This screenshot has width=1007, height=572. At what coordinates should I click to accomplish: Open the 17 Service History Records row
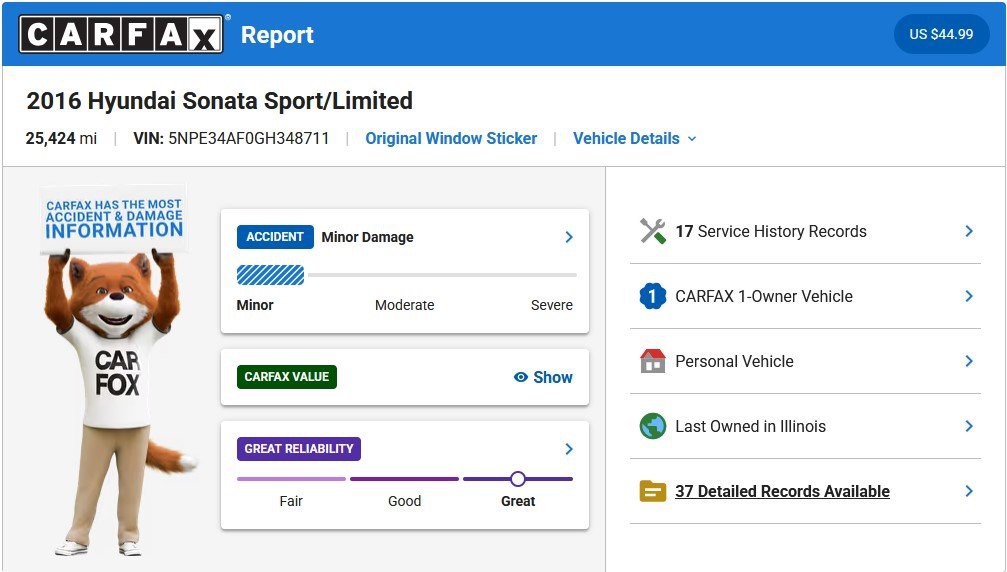click(x=805, y=231)
